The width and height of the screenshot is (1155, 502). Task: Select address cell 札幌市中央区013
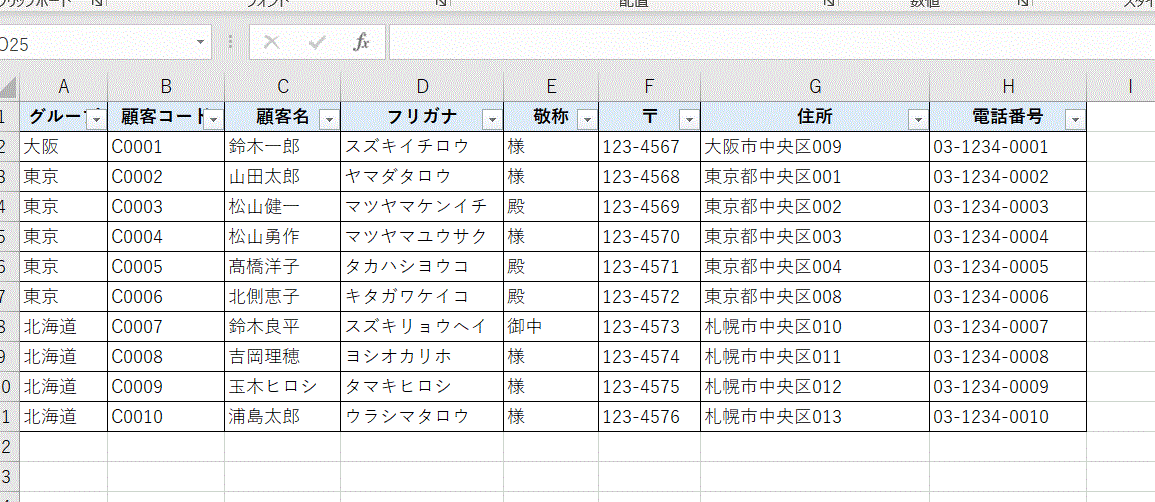pyautogui.click(x=815, y=417)
